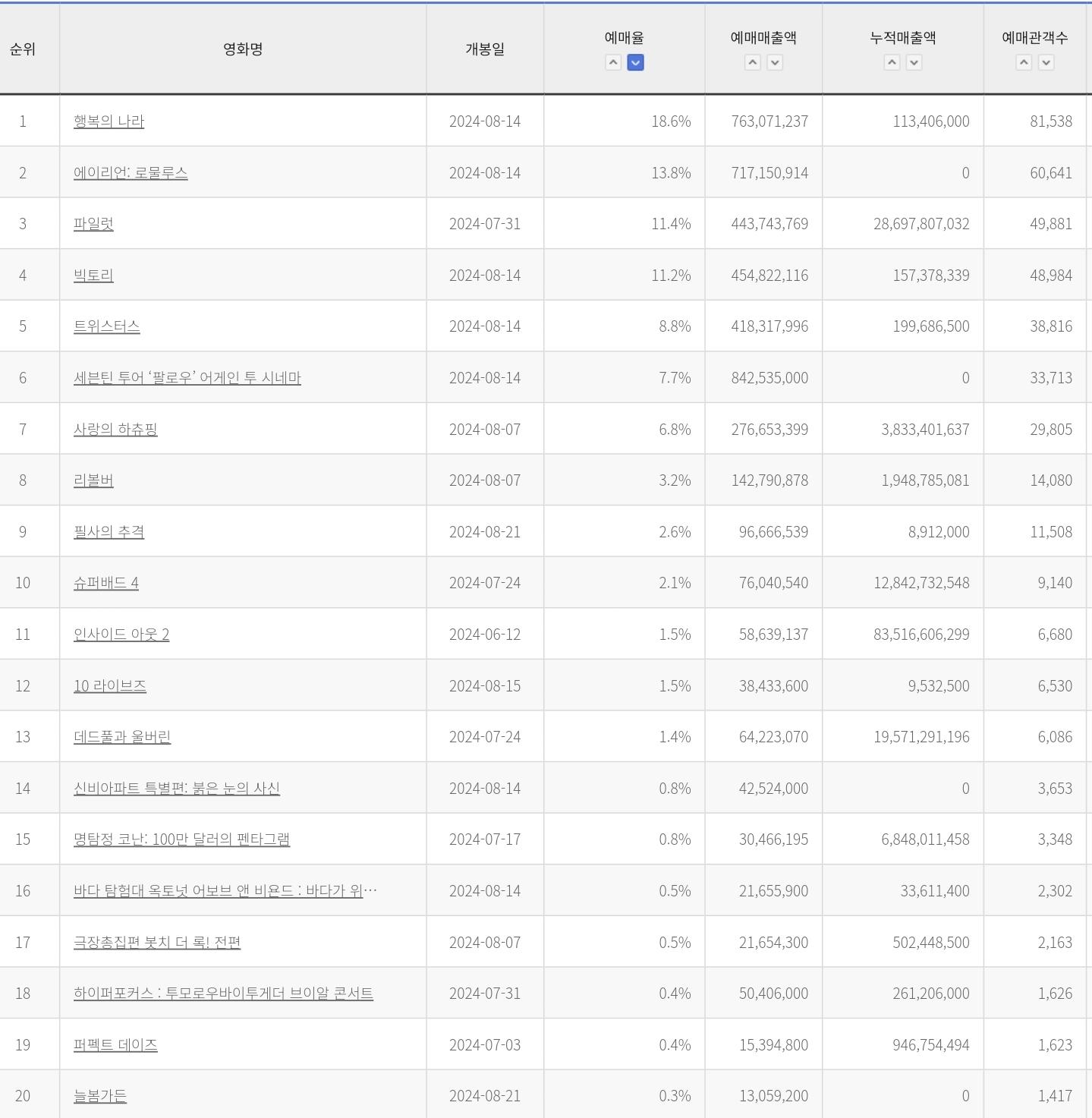Select cumulative sales 83,516,606,299

tap(921, 635)
